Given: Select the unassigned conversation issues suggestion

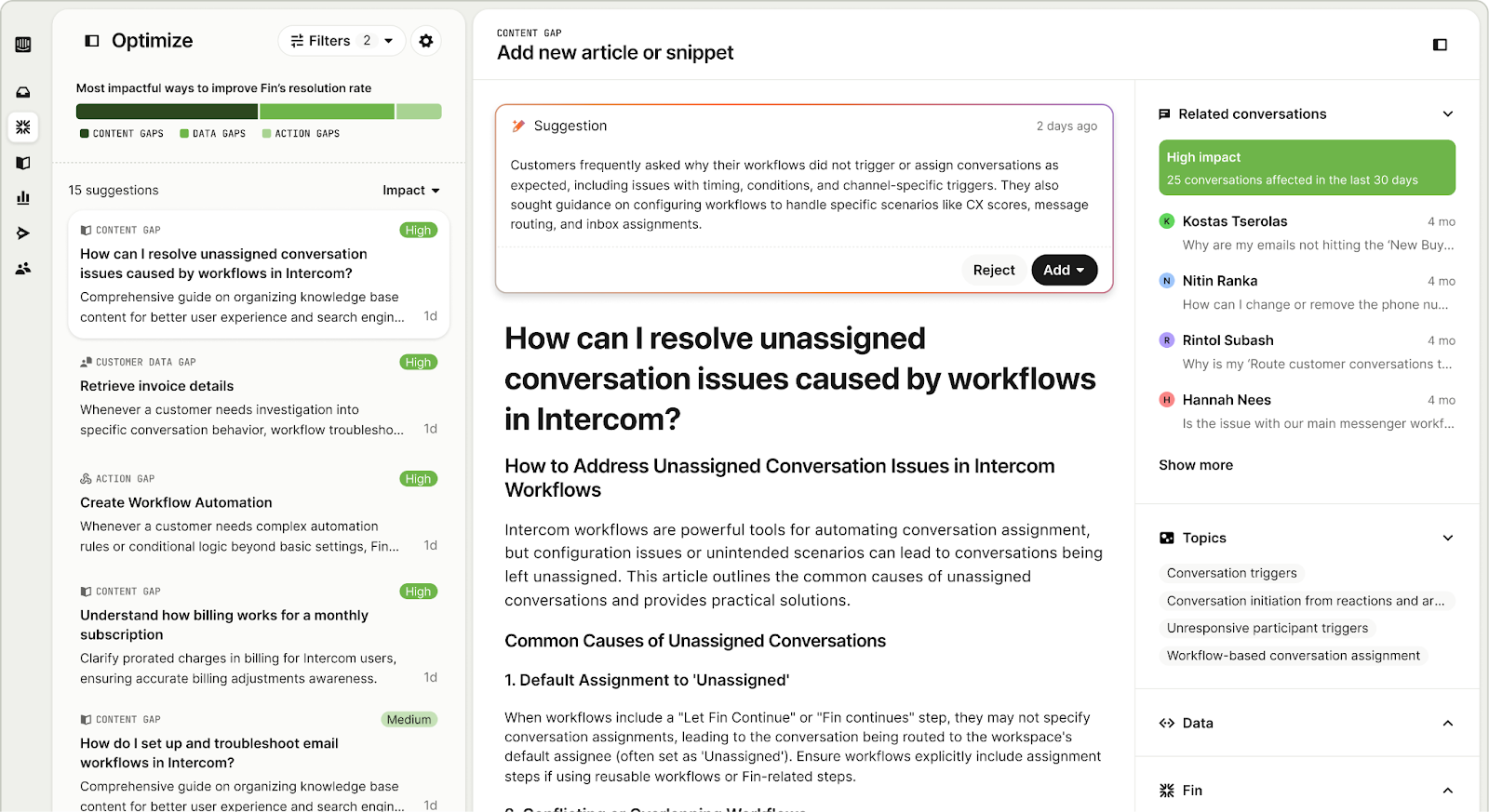Looking at the screenshot, I should pyautogui.click(x=259, y=274).
